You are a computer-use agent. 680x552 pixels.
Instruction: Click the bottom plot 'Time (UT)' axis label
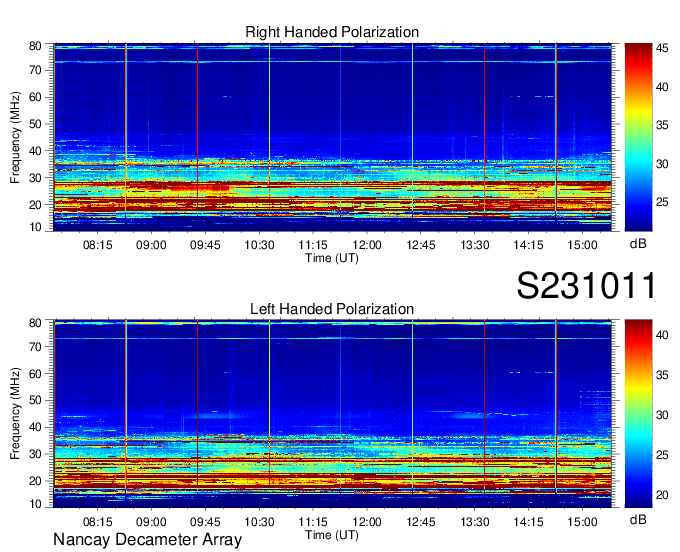click(x=332, y=535)
